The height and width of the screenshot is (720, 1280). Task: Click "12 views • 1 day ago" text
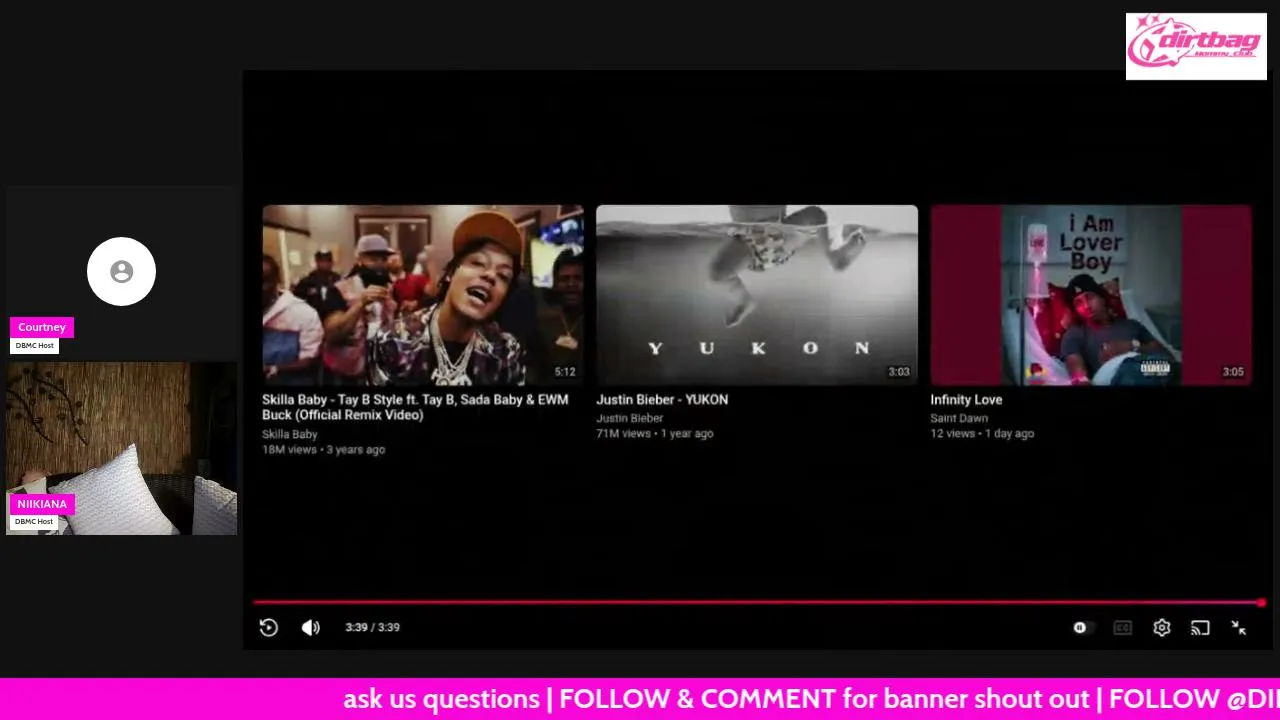pos(982,434)
